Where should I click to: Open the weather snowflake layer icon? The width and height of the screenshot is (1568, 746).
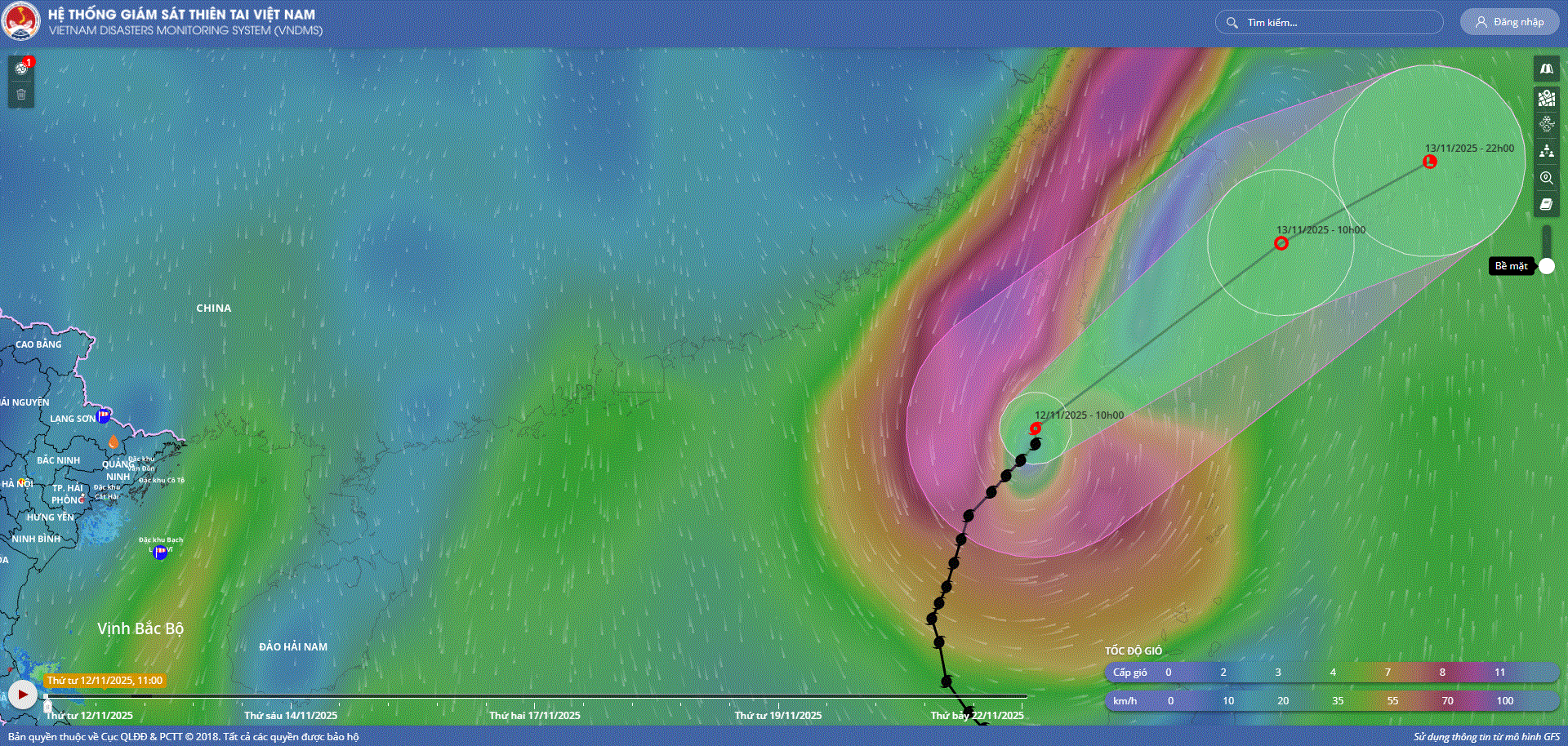pos(1546,124)
